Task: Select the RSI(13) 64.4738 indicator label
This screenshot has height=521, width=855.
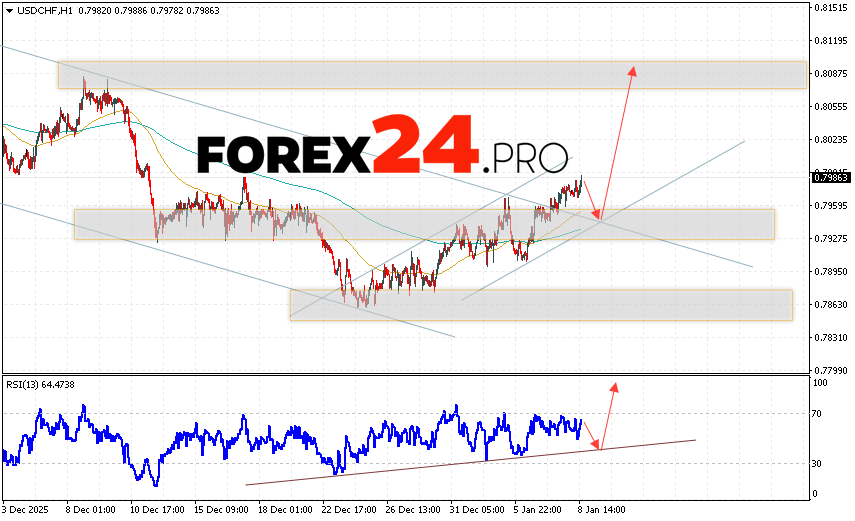Action: coord(40,385)
